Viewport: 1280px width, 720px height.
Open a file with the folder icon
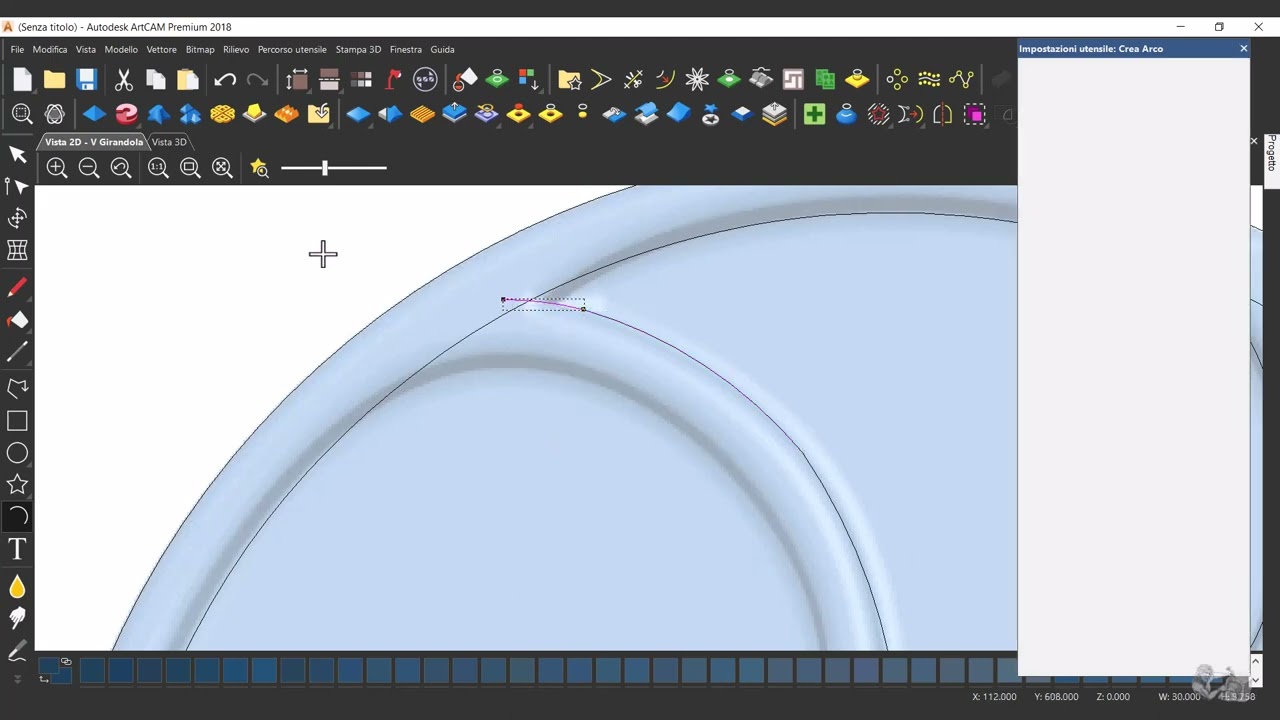54,80
